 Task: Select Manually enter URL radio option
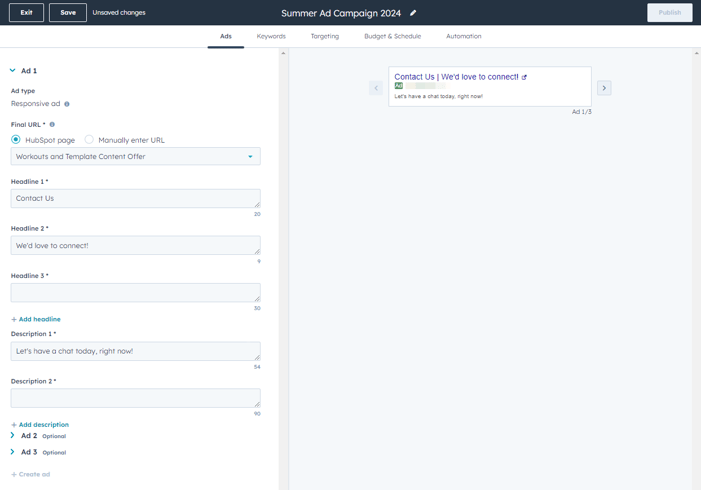tap(89, 140)
